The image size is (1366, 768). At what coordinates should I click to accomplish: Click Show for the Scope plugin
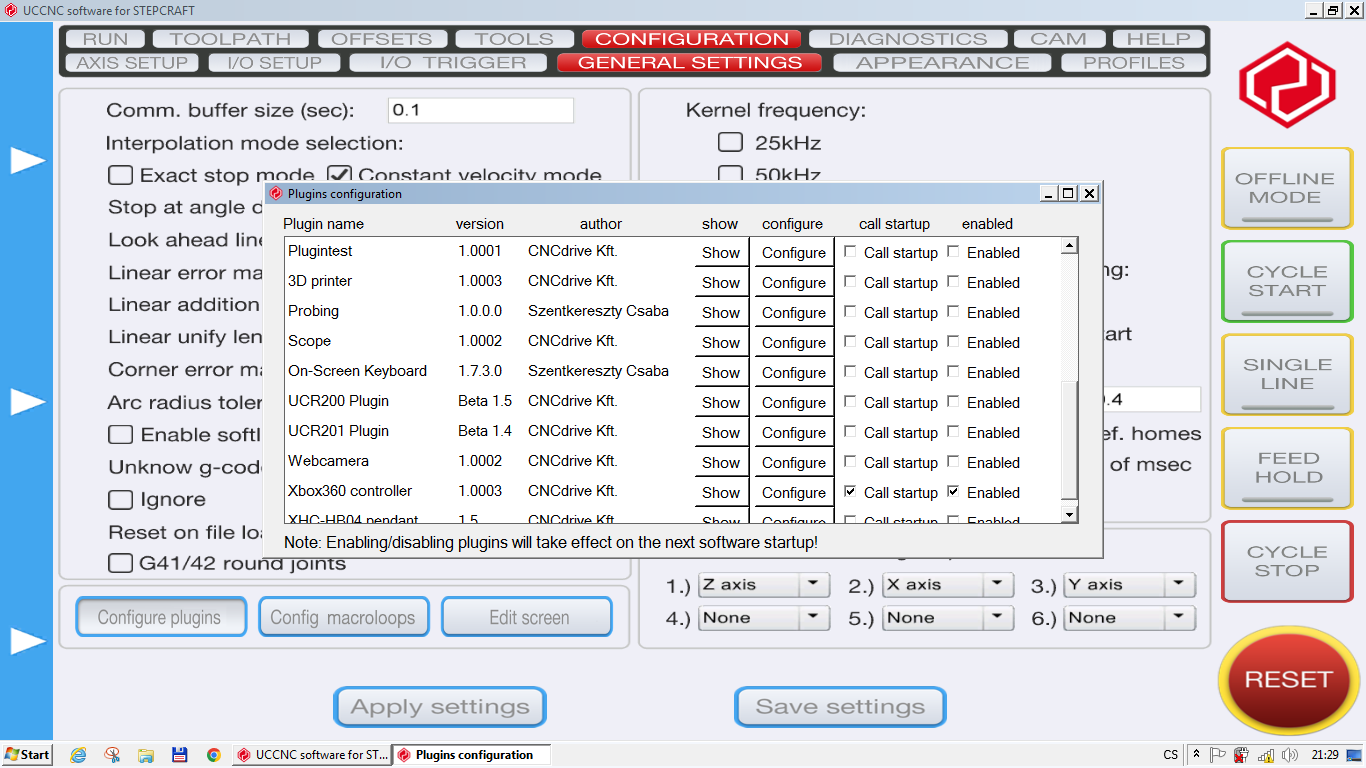click(x=721, y=342)
